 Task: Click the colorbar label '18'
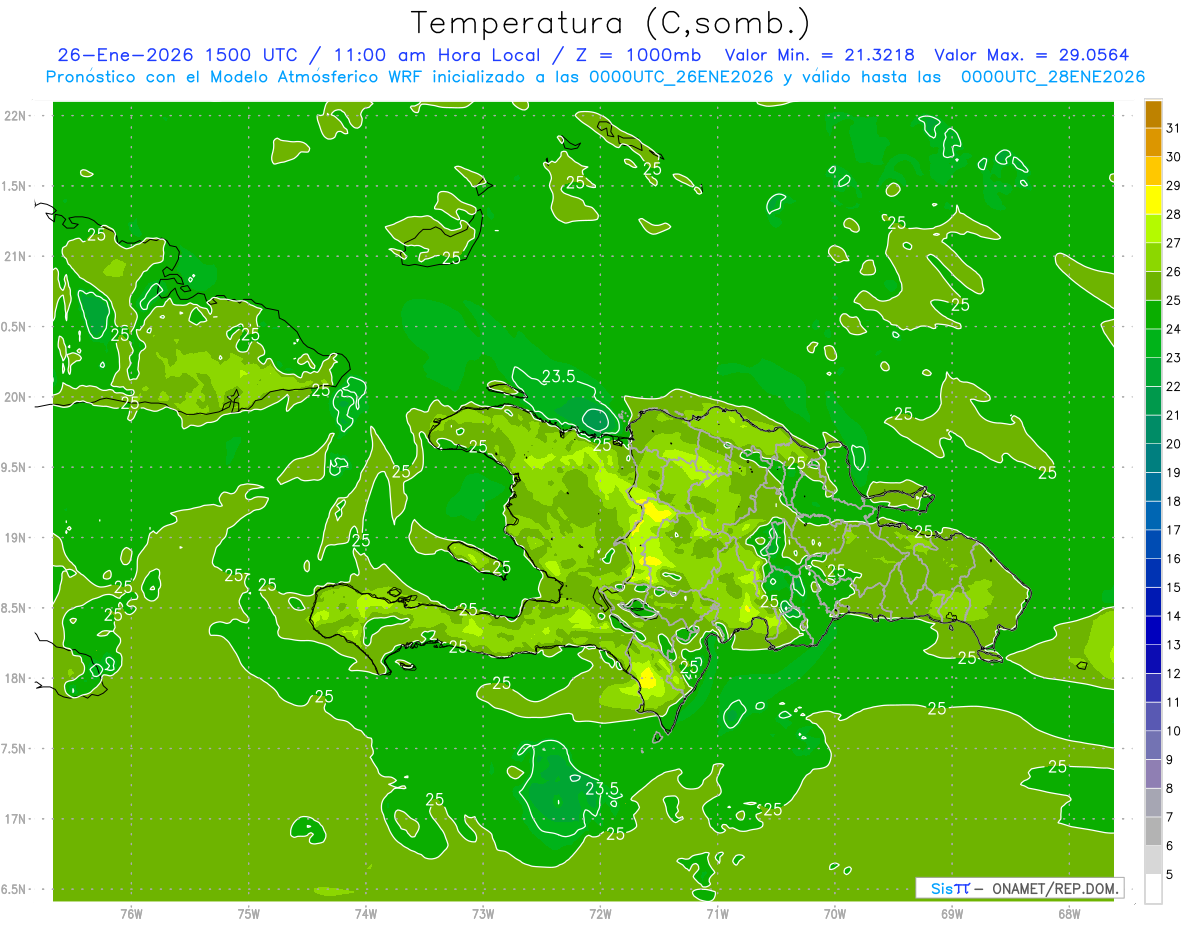point(1173,501)
